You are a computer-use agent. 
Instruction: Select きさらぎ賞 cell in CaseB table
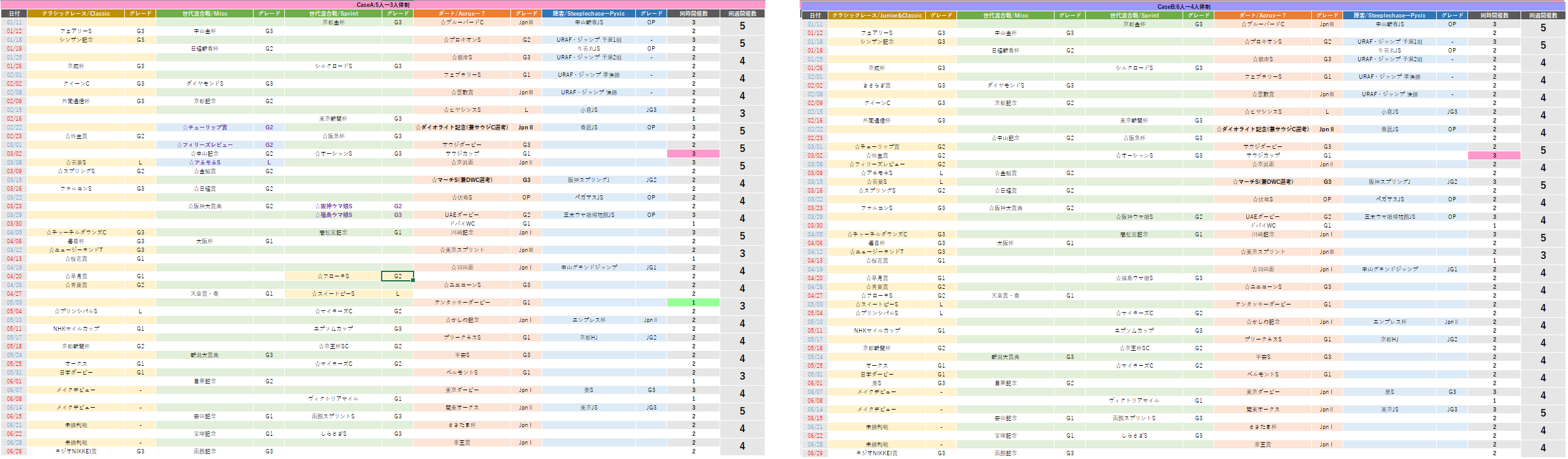[x=877, y=85]
